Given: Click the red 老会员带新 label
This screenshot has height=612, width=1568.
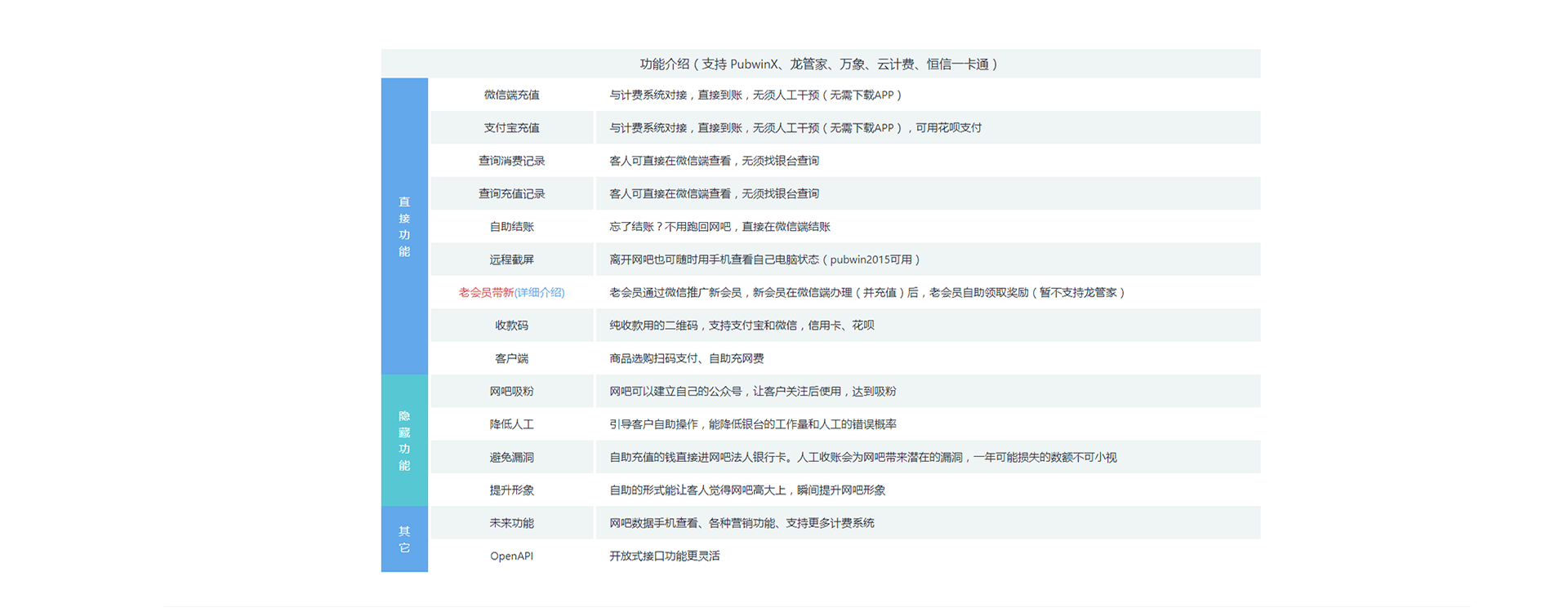Looking at the screenshot, I should tap(486, 292).
